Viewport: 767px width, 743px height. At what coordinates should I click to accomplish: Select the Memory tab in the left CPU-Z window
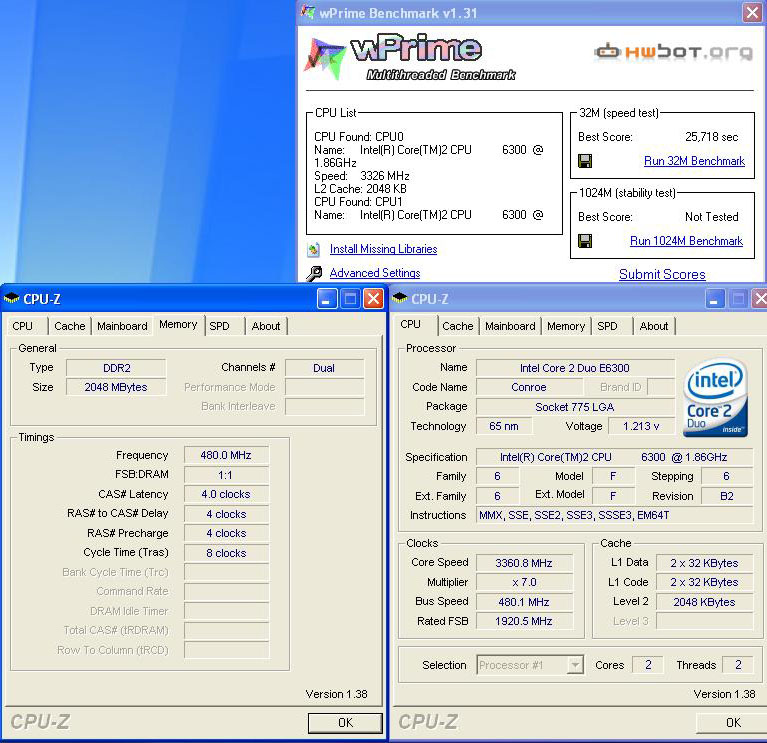click(178, 325)
